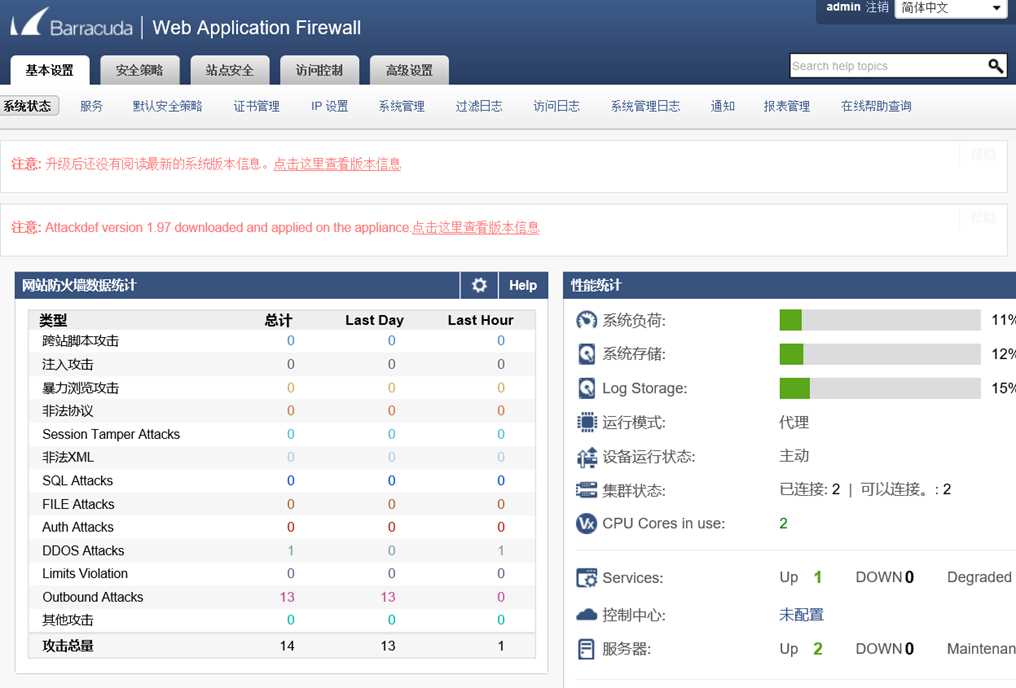Click the cluster status icon
Viewport: 1016px width, 688px height.
(586, 490)
